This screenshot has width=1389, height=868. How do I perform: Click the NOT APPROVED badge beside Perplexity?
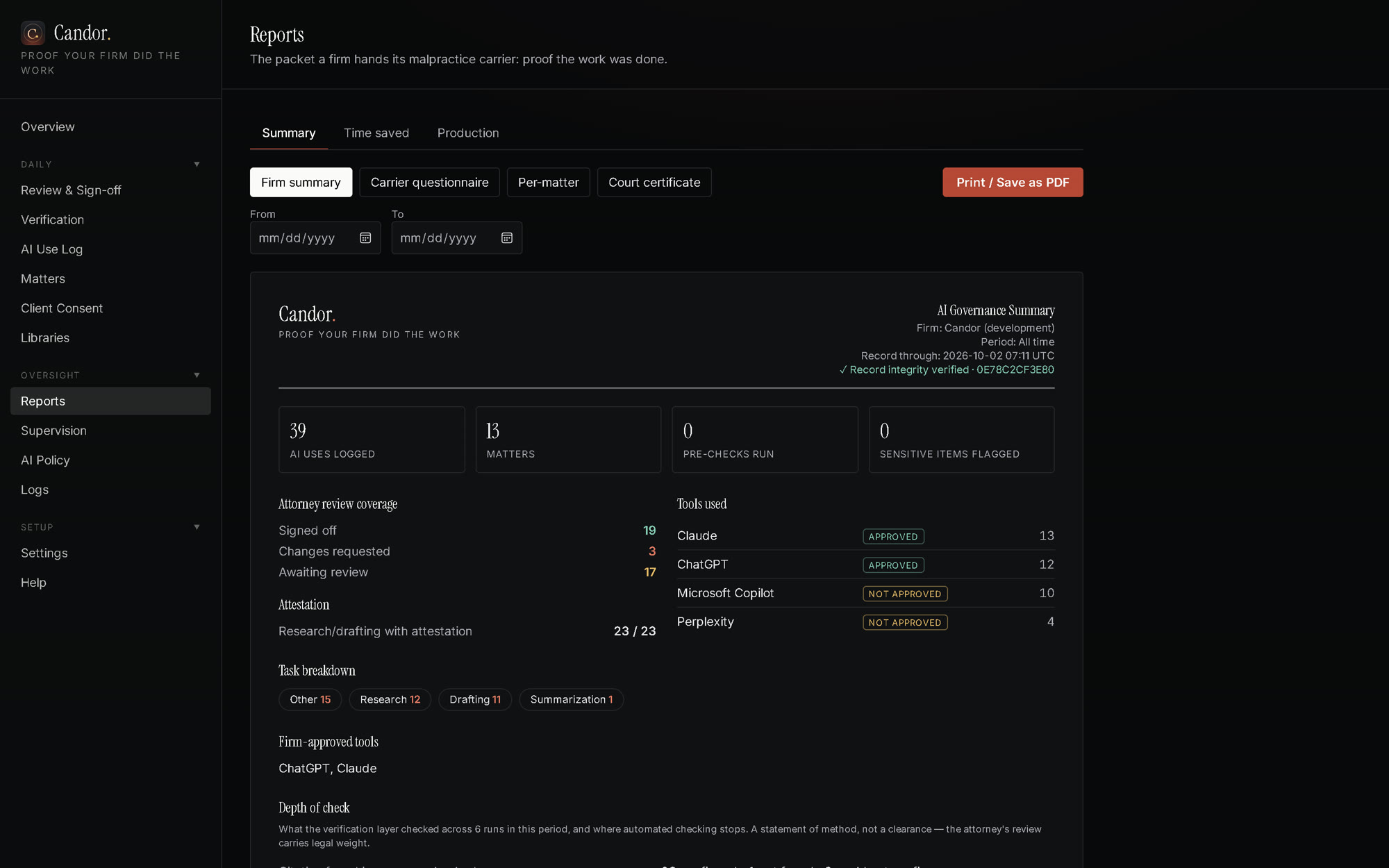[905, 623]
